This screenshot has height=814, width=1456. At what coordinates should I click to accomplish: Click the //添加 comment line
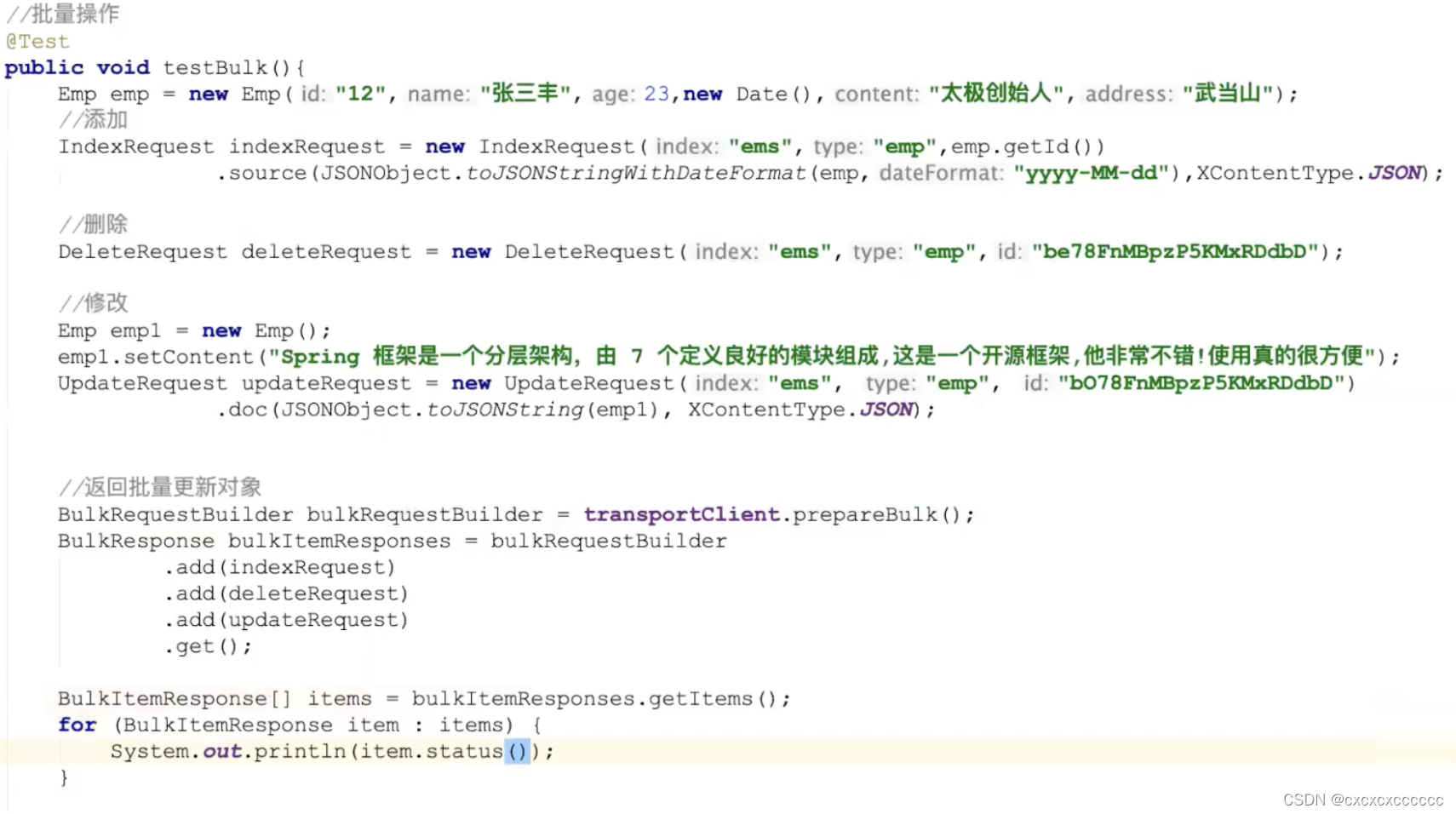point(93,120)
